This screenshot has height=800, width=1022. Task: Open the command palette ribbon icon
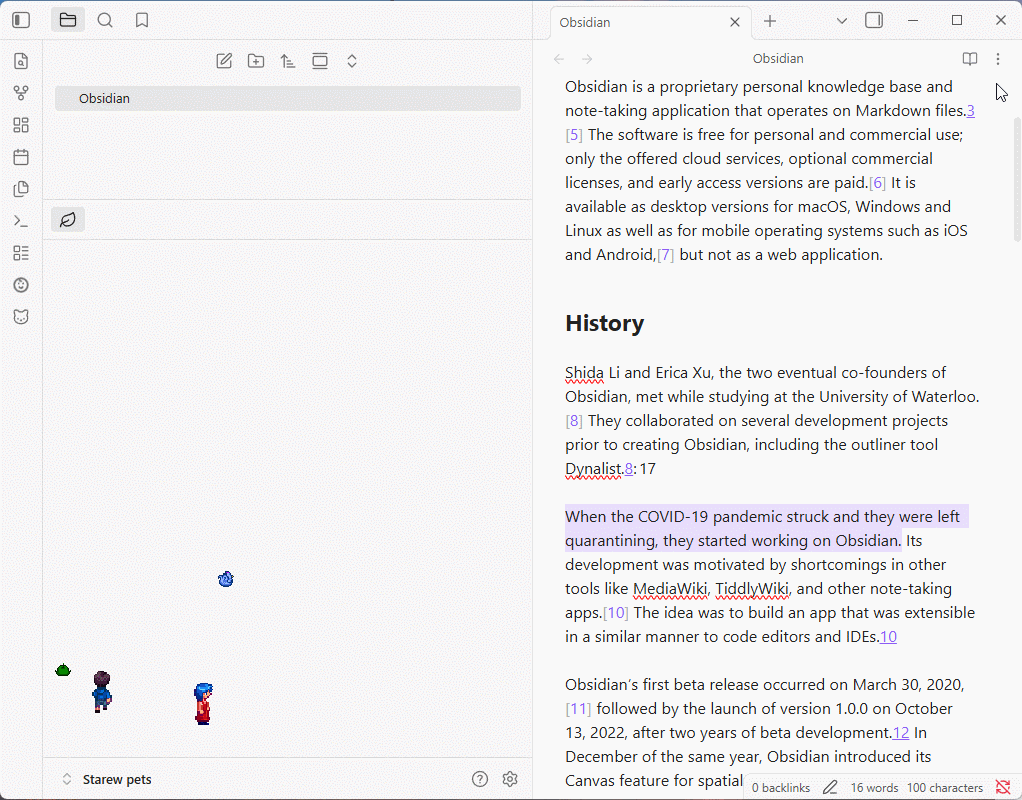click(21, 221)
